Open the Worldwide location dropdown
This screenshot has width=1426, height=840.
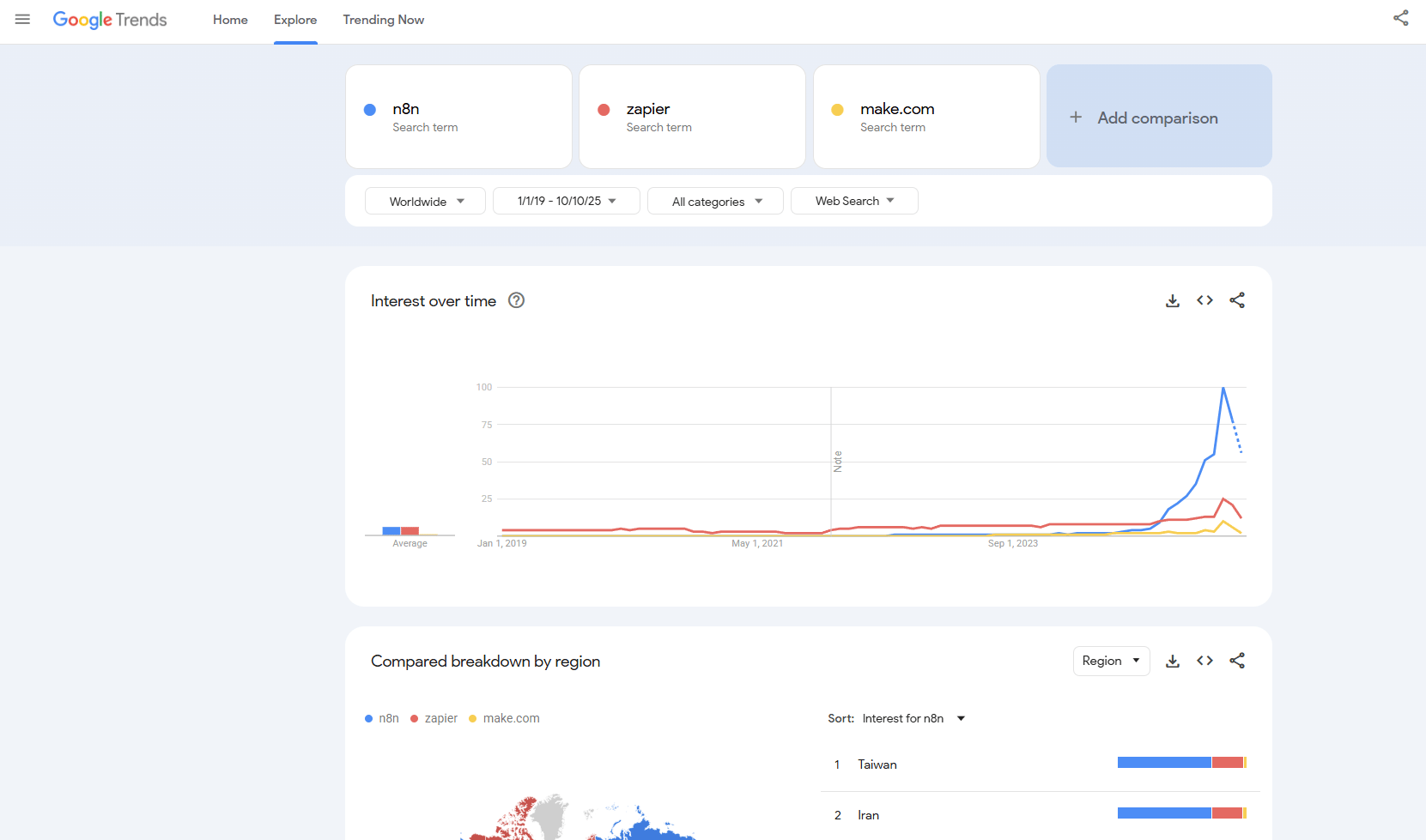pyautogui.click(x=426, y=202)
